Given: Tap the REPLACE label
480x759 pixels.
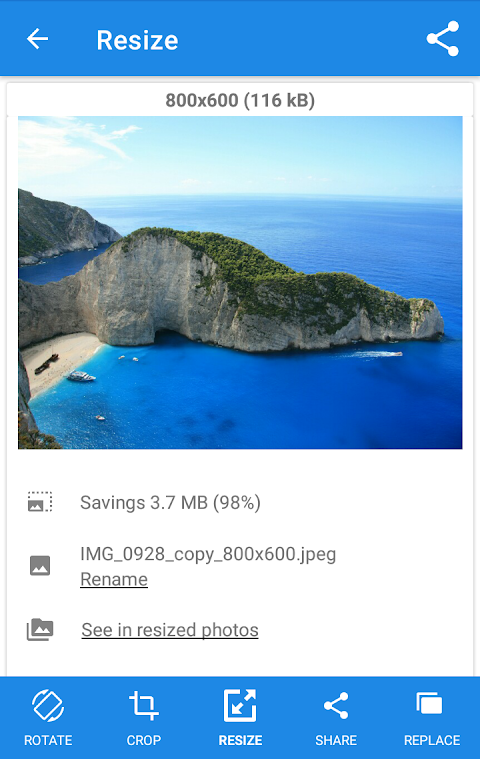Looking at the screenshot, I should coord(432,740).
